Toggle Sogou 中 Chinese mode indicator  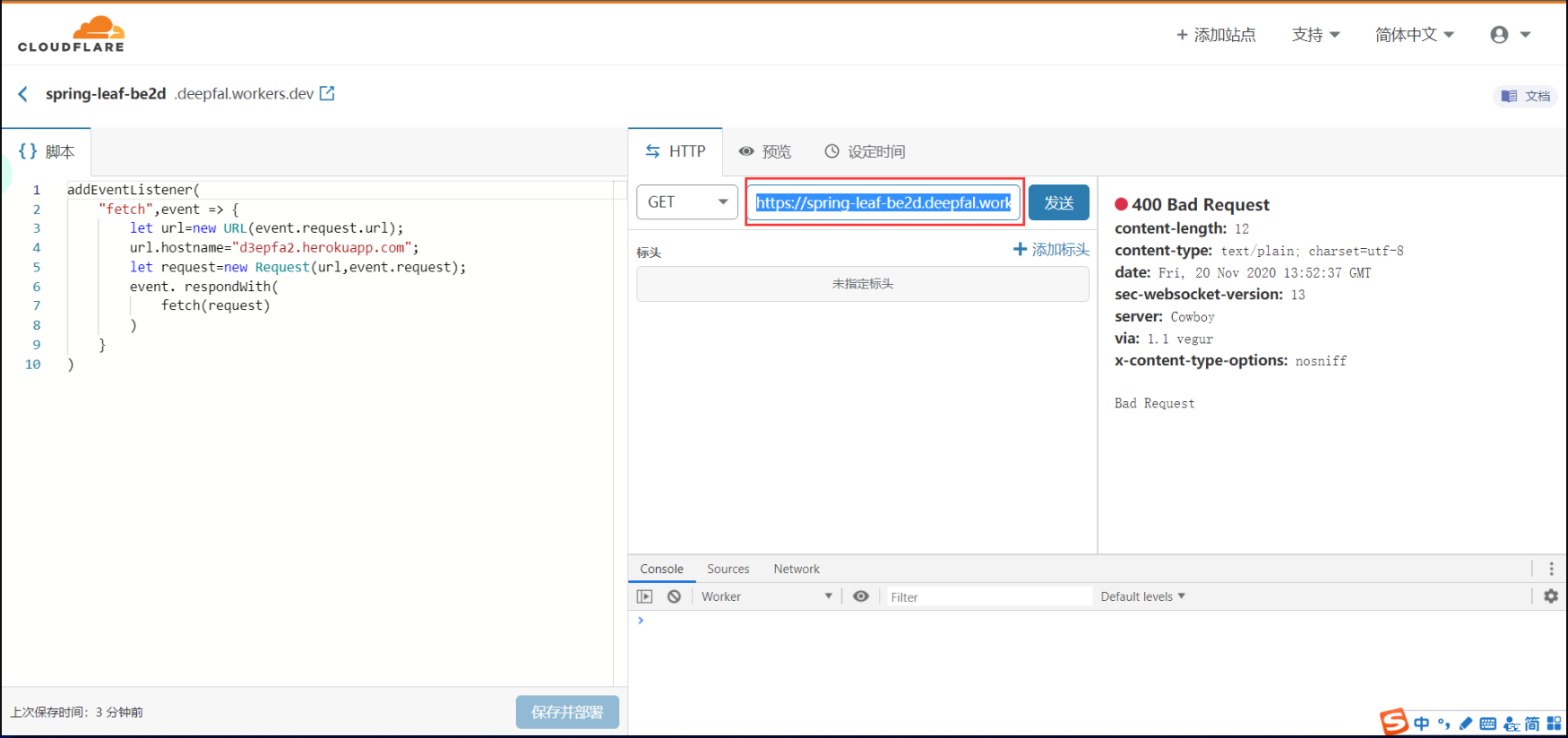[1422, 724]
